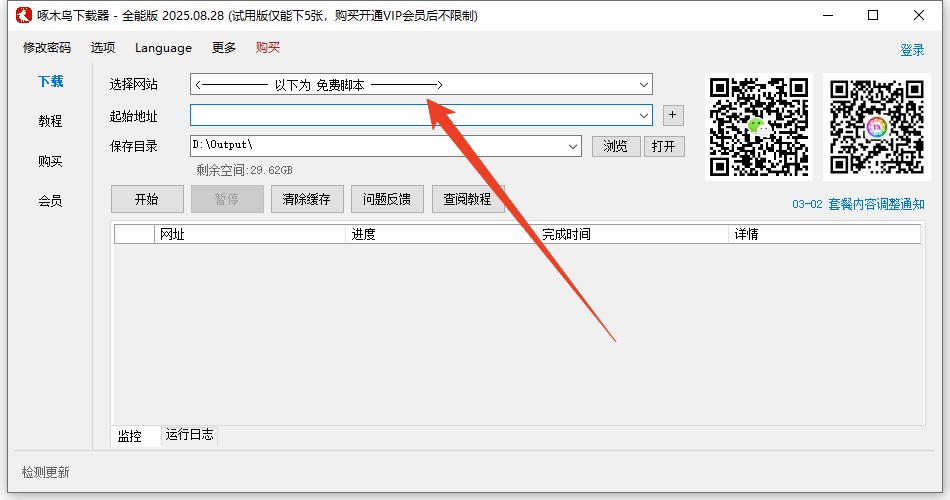This screenshot has height=500, width=950.
Task: Click the 登录 link
Action: click(912, 50)
